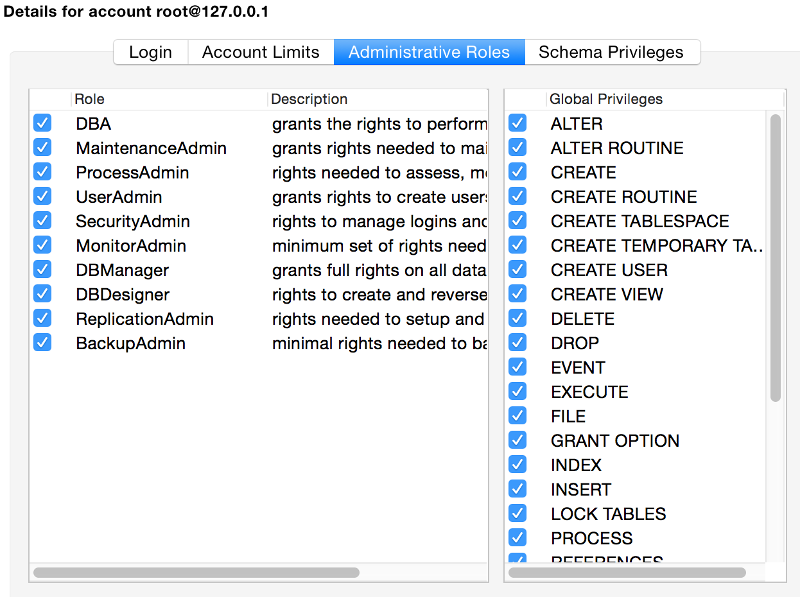Click the roles list horizontal scrollbar

click(196, 573)
